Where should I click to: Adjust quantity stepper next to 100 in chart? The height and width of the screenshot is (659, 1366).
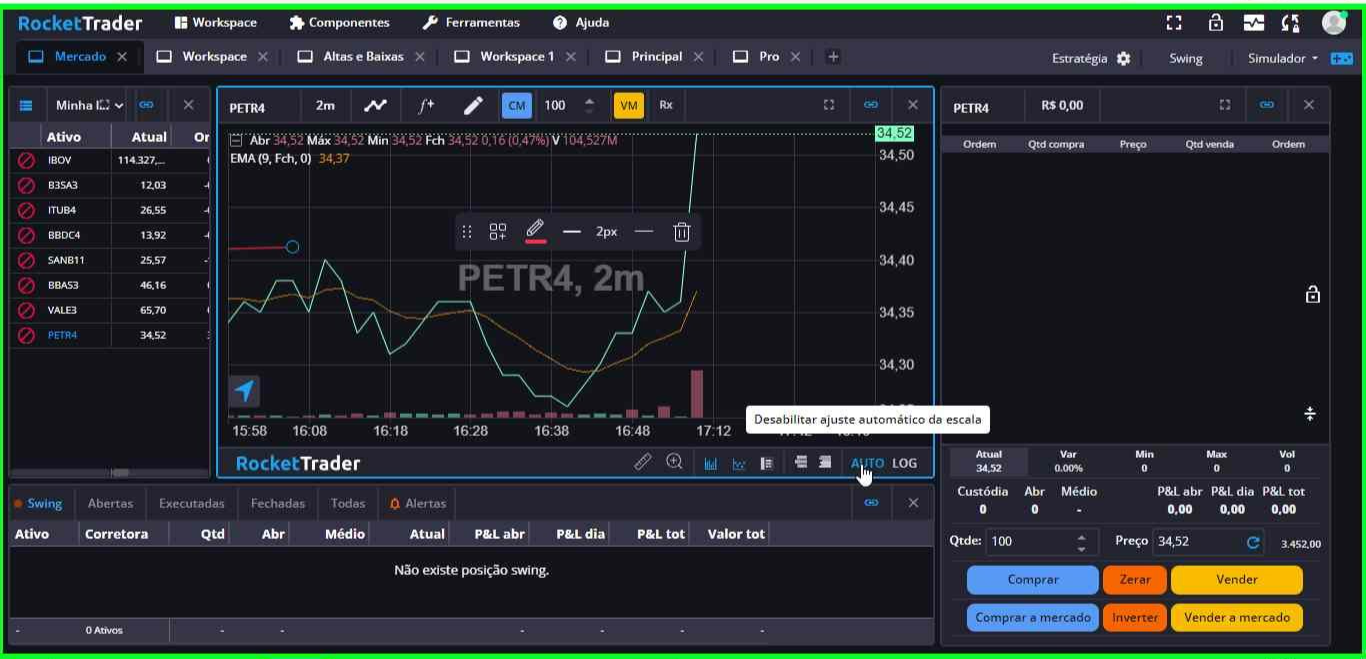pos(589,105)
